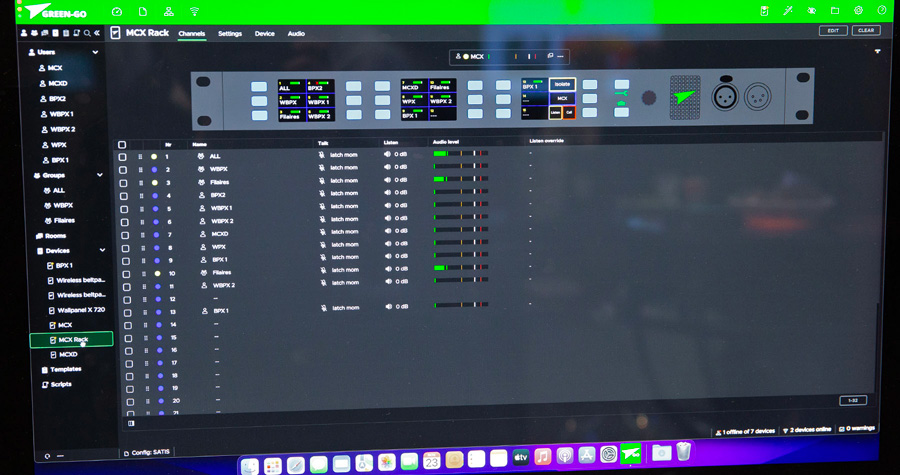Image resolution: width=900 pixels, height=475 pixels.
Task: Click the 1 offline of 7 devices status
Action: click(x=745, y=431)
